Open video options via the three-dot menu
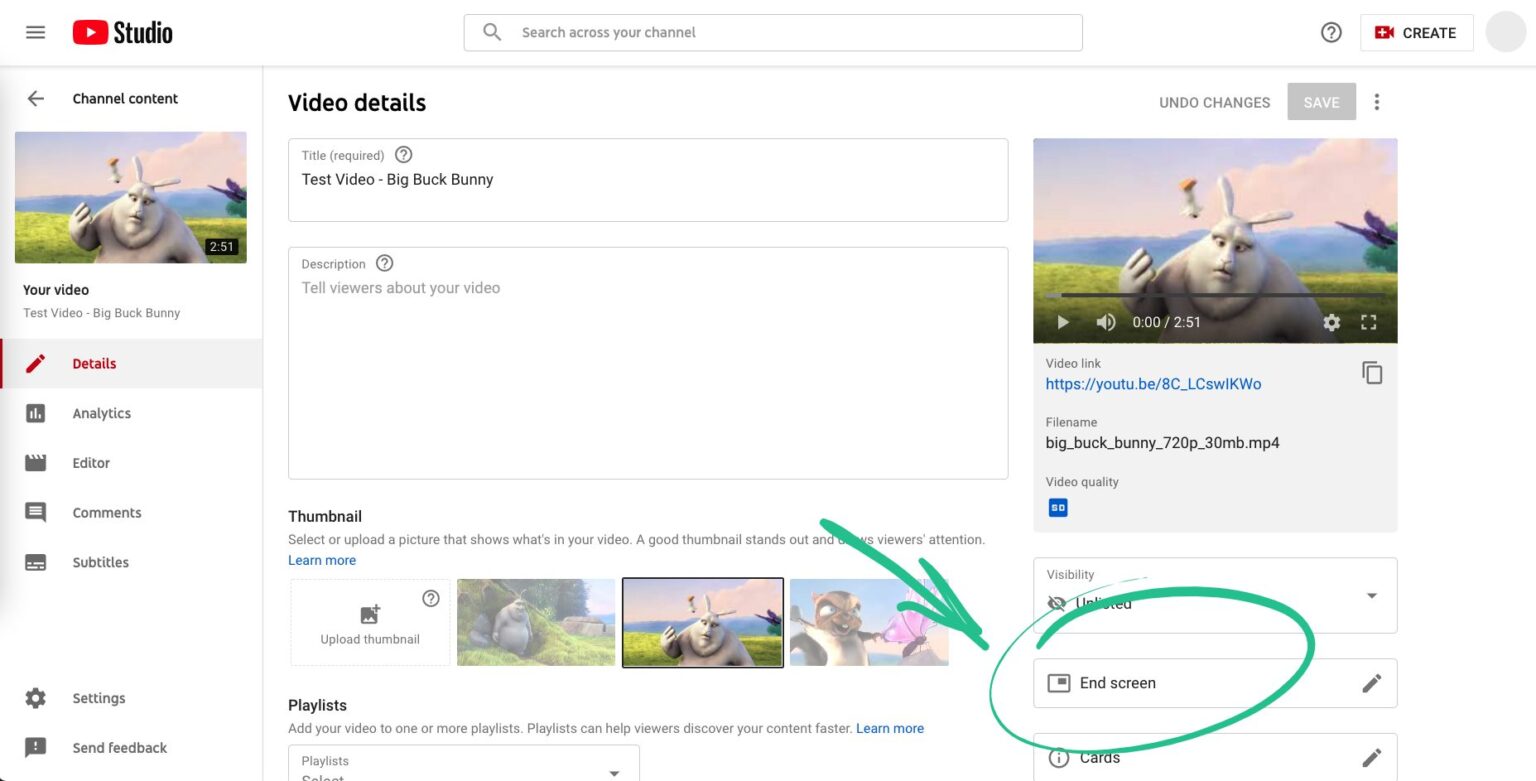This screenshot has width=1536, height=781. [1377, 101]
